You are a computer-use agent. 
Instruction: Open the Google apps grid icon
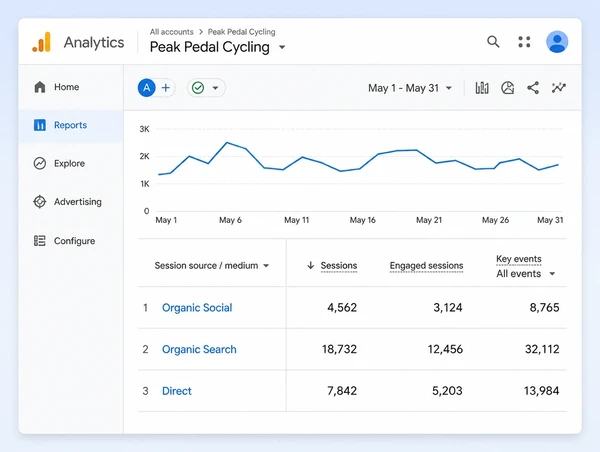[x=524, y=42]
